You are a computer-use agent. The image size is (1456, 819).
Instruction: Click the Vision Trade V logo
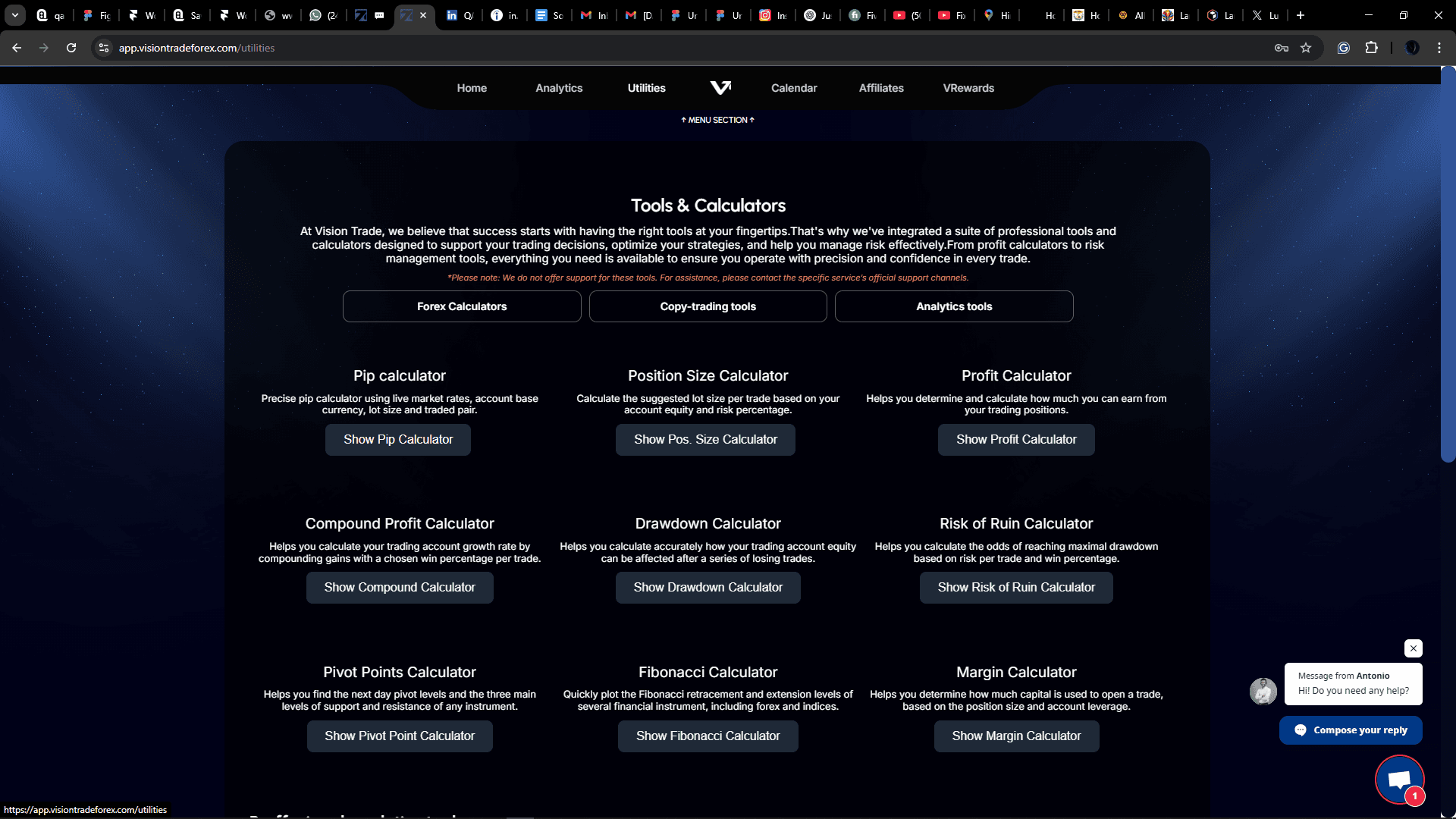pos(720,88)
